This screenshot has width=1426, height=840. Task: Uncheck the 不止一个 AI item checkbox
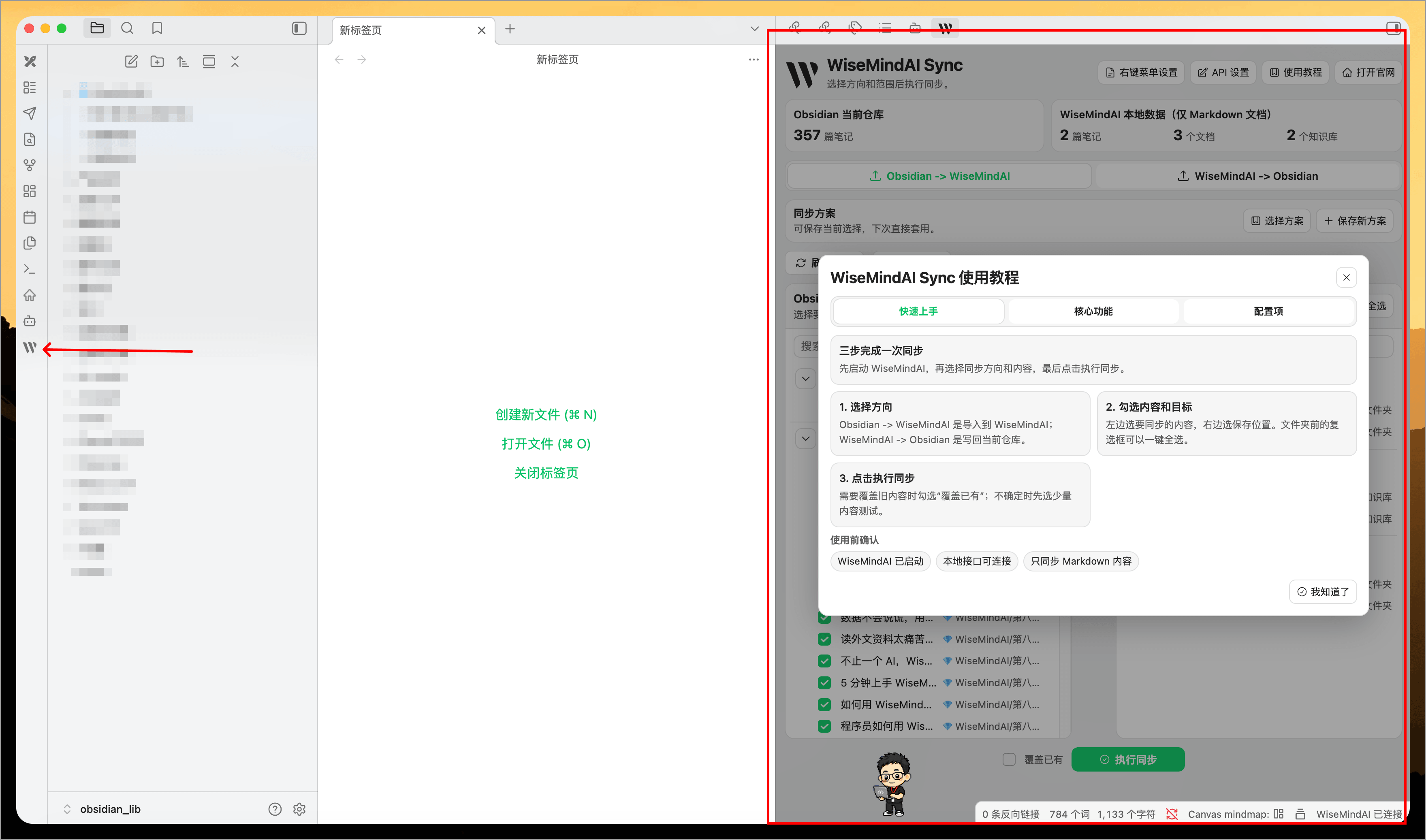pos(825,661)
